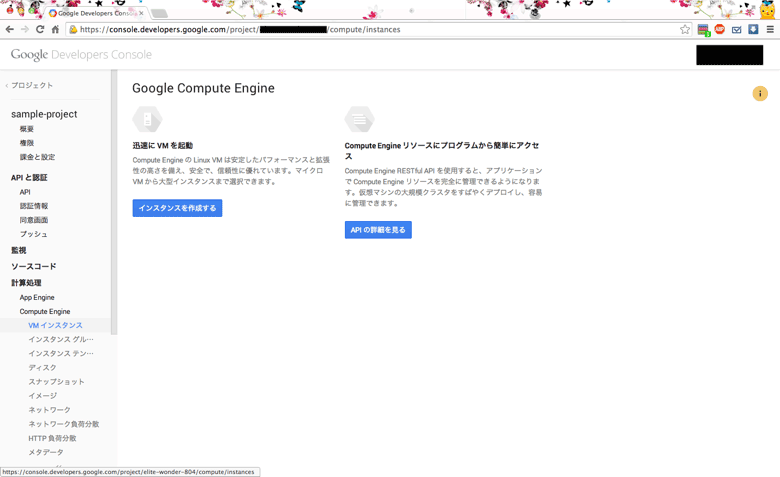Click the Google Developers Console logo
This screenshot has width=780, height=477.
81,55
